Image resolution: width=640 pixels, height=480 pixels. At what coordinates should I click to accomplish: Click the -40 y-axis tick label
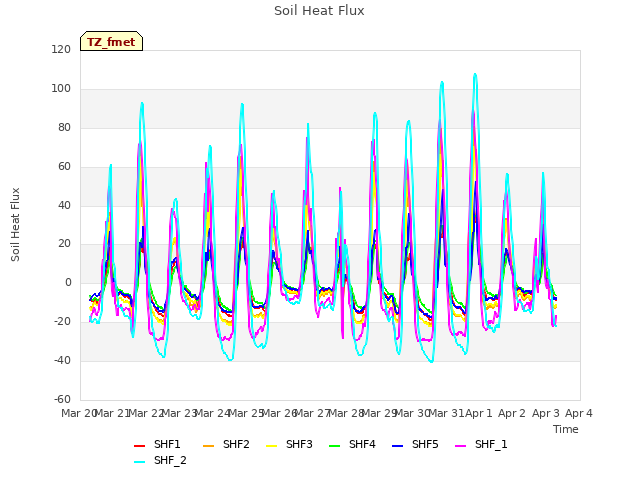(x=62, y=360)
